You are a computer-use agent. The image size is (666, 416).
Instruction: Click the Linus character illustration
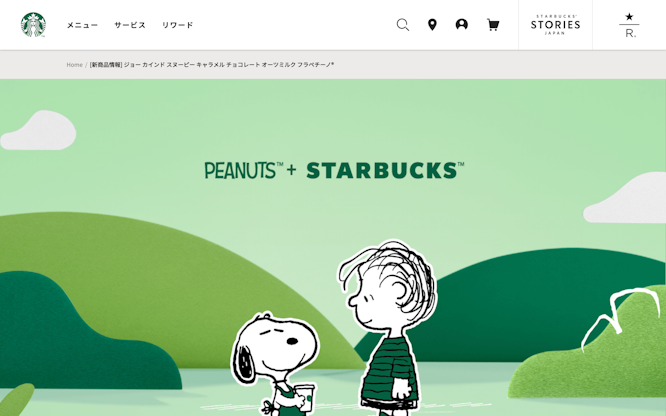click(x=388, y=328)
